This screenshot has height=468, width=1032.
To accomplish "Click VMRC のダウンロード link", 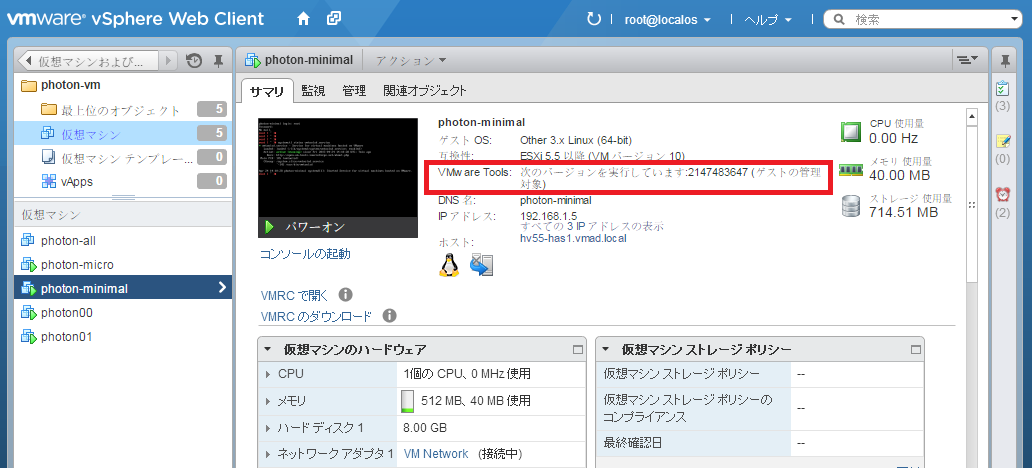I will coord(316,317).
